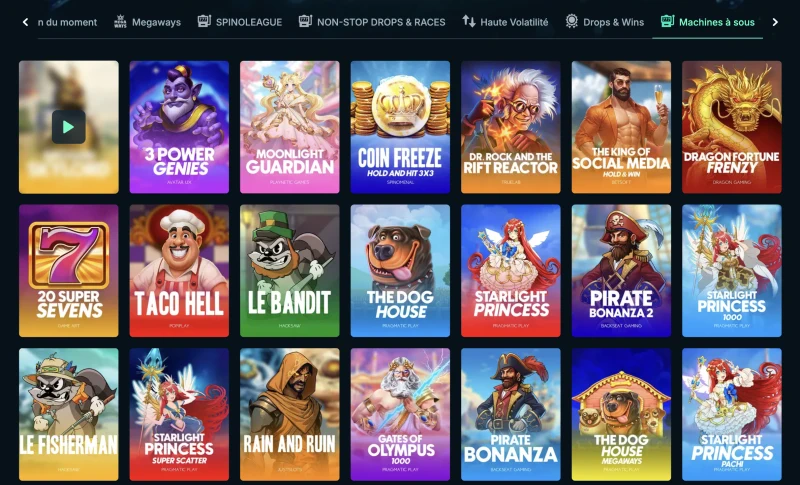Open the Taco Hell slot tile
Image resolution: width=800 pixels, height=485 pixels.
tap(179, 271)
